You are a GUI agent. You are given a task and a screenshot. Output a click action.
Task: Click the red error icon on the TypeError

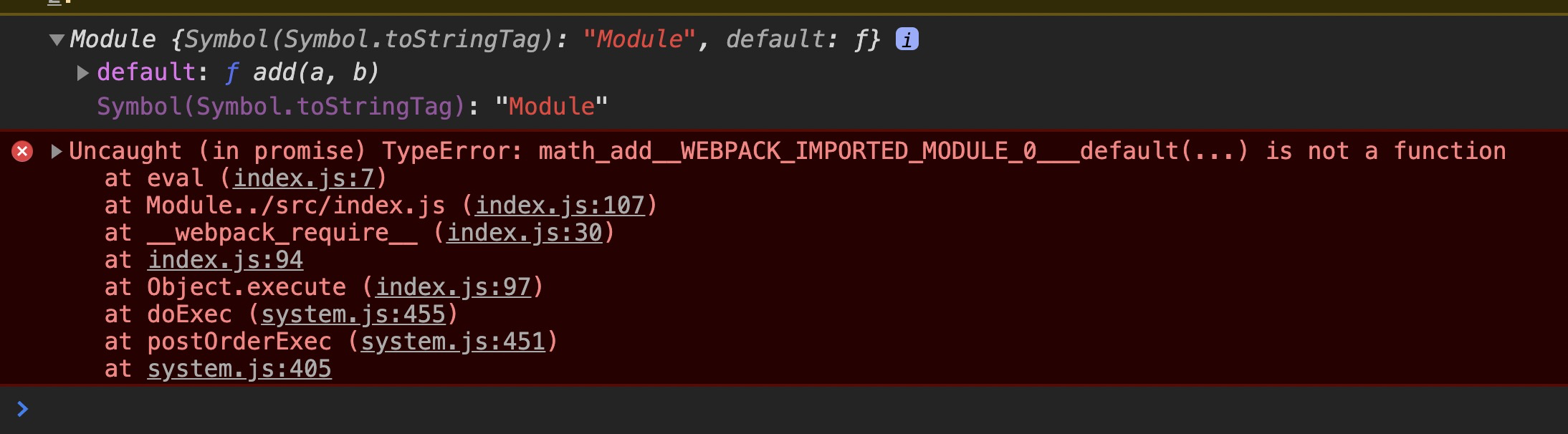tap(22, 150)
